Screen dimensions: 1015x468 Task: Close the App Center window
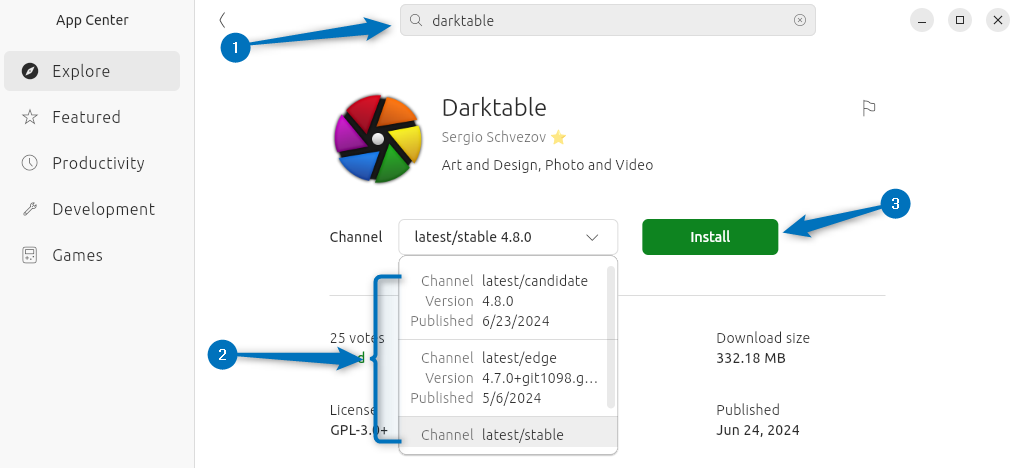pyautogui.click(x=998, y=20)
